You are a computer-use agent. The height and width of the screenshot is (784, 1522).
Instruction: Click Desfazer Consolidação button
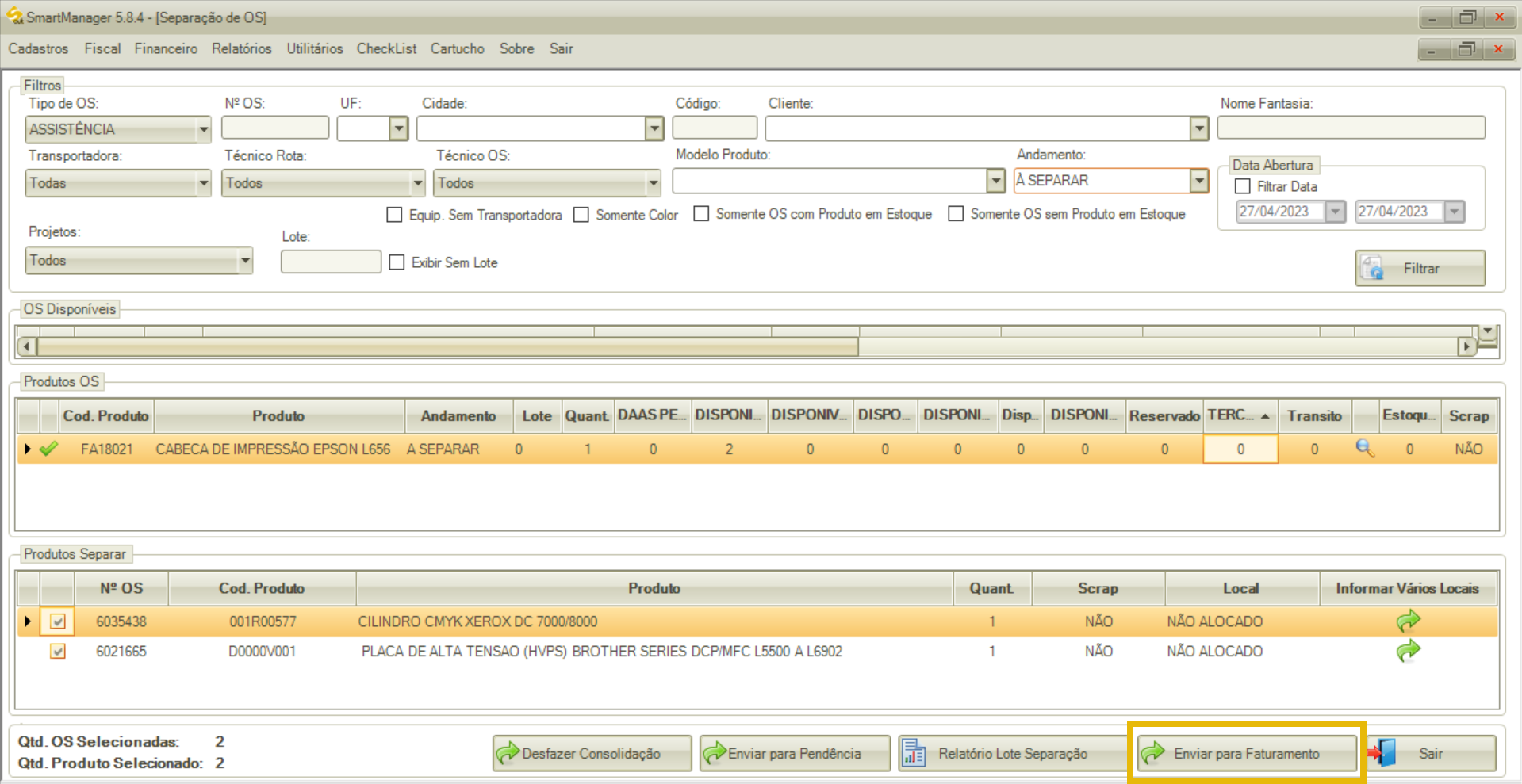point(592,753)
